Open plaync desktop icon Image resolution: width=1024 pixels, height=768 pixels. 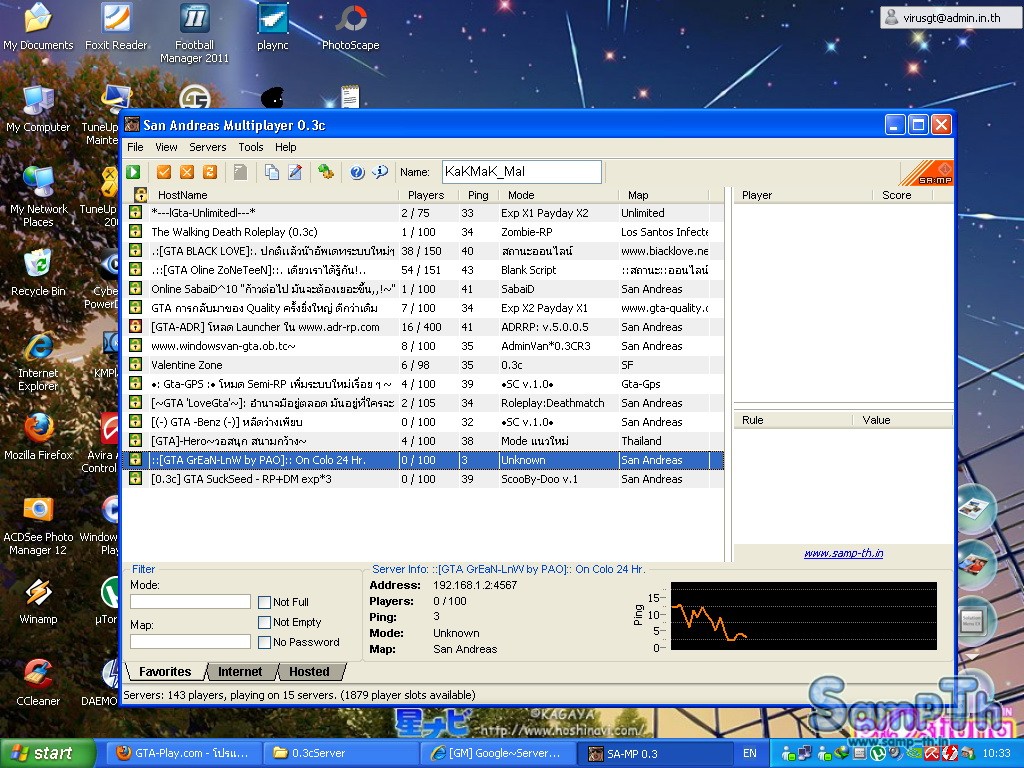click(x=273, y=26)
